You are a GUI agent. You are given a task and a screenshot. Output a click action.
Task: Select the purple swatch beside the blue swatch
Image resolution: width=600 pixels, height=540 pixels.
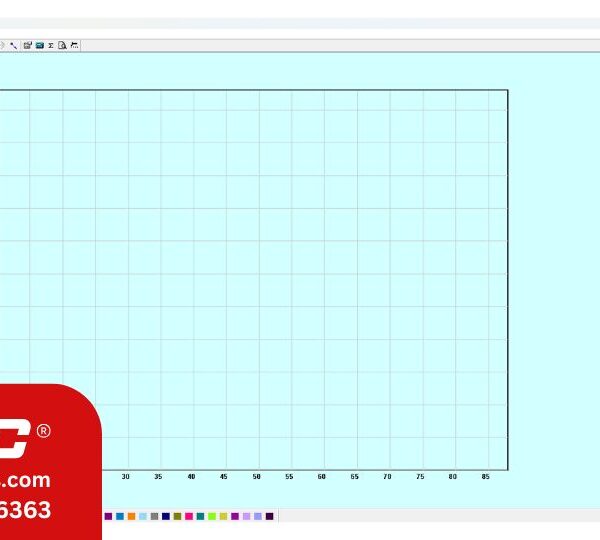click(108, 516)
